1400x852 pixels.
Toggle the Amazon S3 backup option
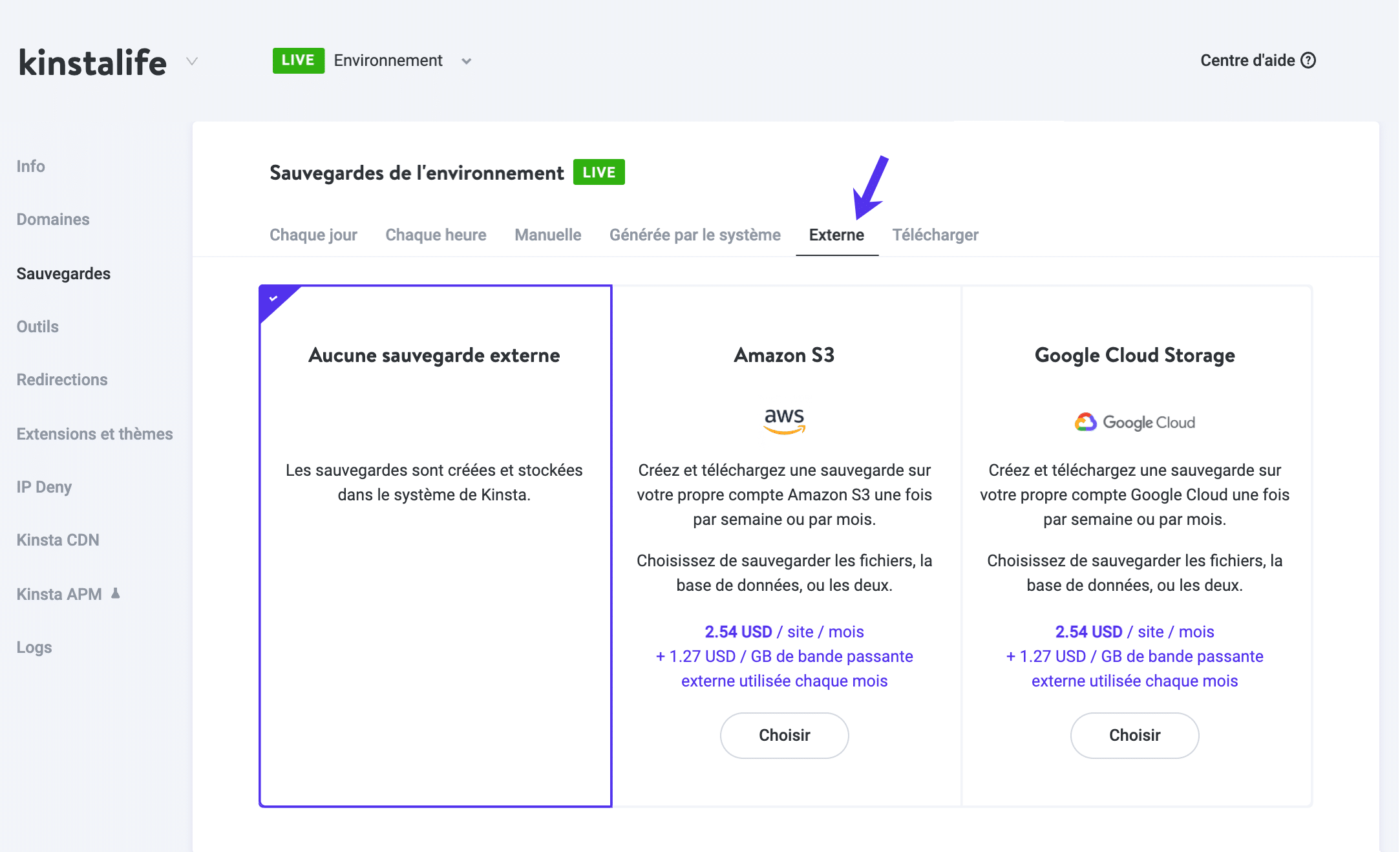click(x=785, y=735)
